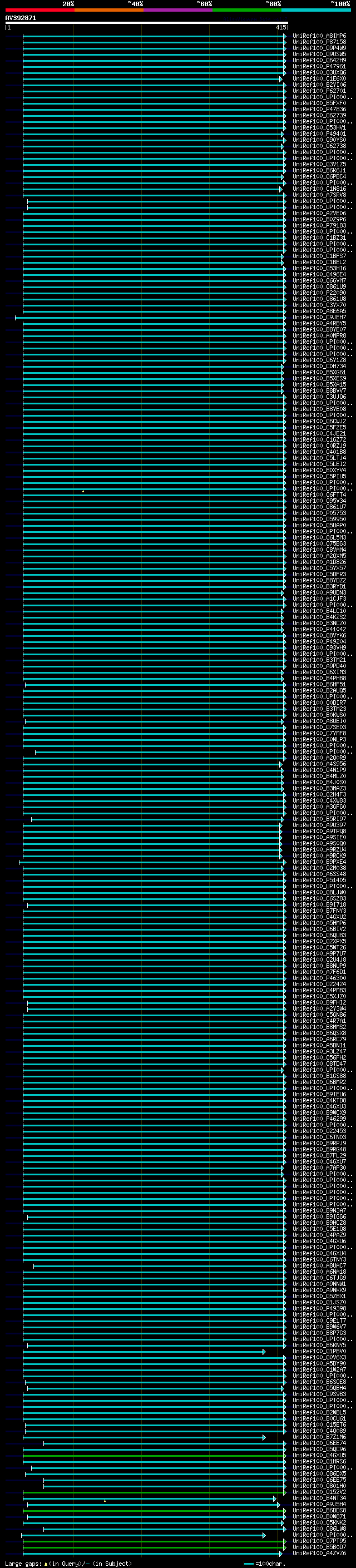
Task: Open hit UniRef100_P87158
Action: point(319,42)
